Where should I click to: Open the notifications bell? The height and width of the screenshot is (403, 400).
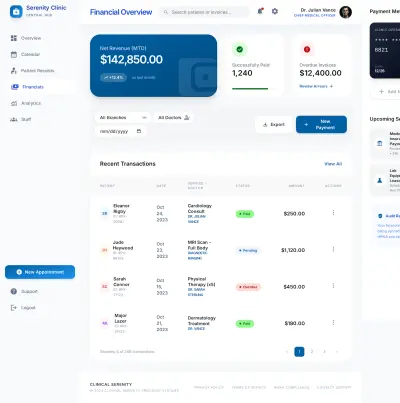click(x=260, y=11)
